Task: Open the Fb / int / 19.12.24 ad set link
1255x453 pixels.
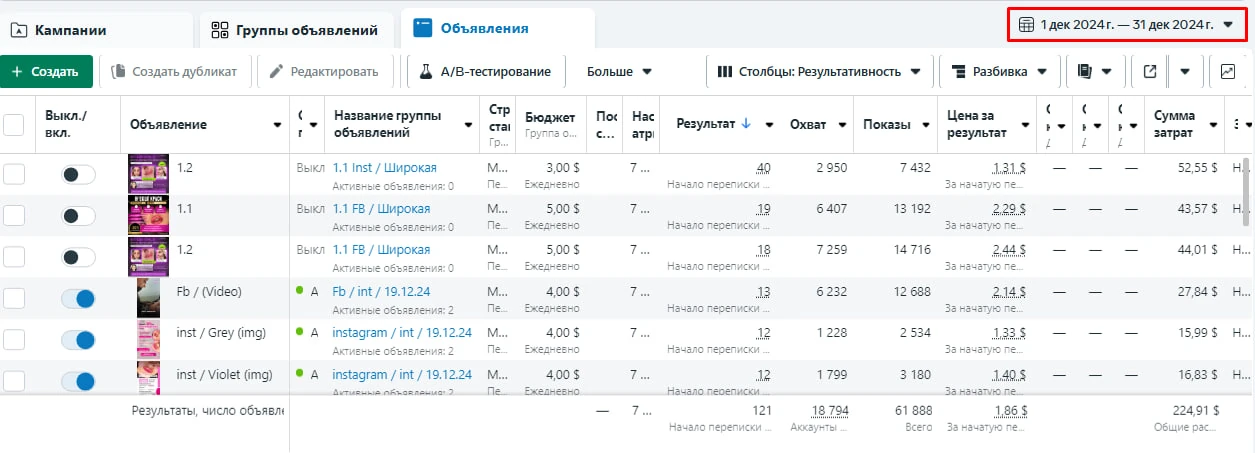Action: pos(380,291)
